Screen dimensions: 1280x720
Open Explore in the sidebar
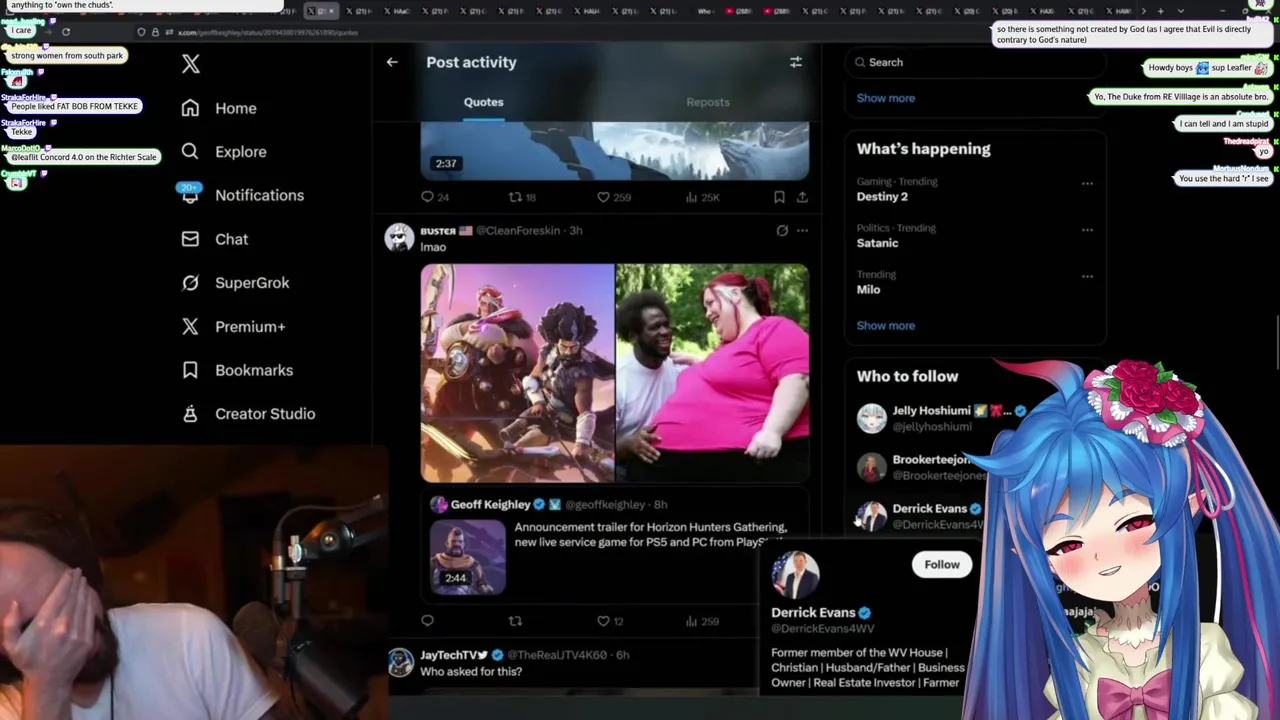point(224,152)
